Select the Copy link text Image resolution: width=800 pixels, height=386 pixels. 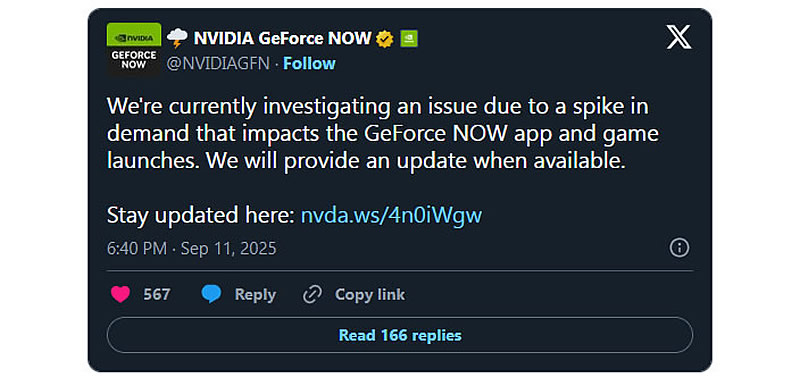[370, 295]
